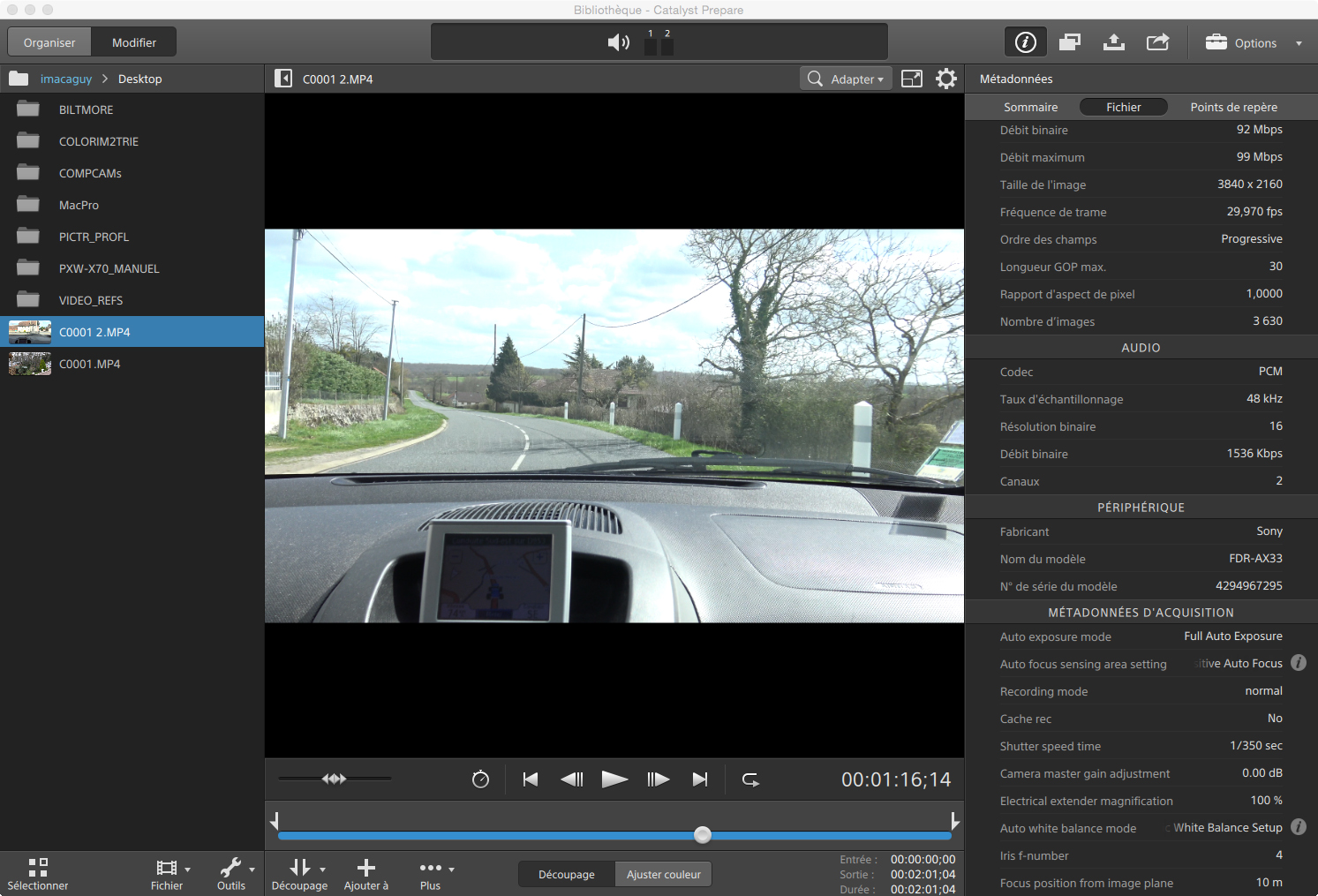Click the mark-in point at timeline start

point(275,821)
